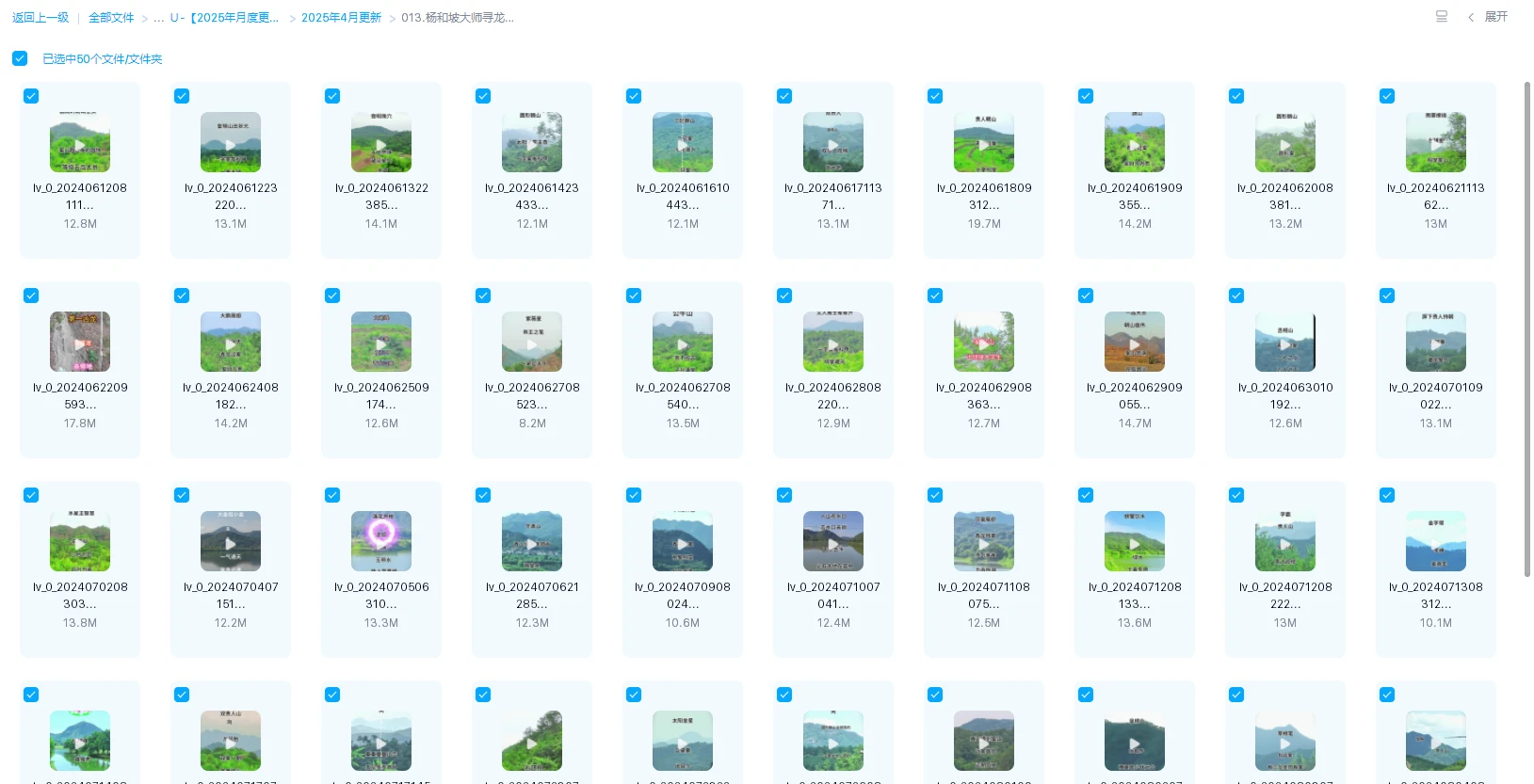Click 已选中50个文件/文件夹 selection label
The height and width of the screenshot is (784, 1534).
[103, 59]
